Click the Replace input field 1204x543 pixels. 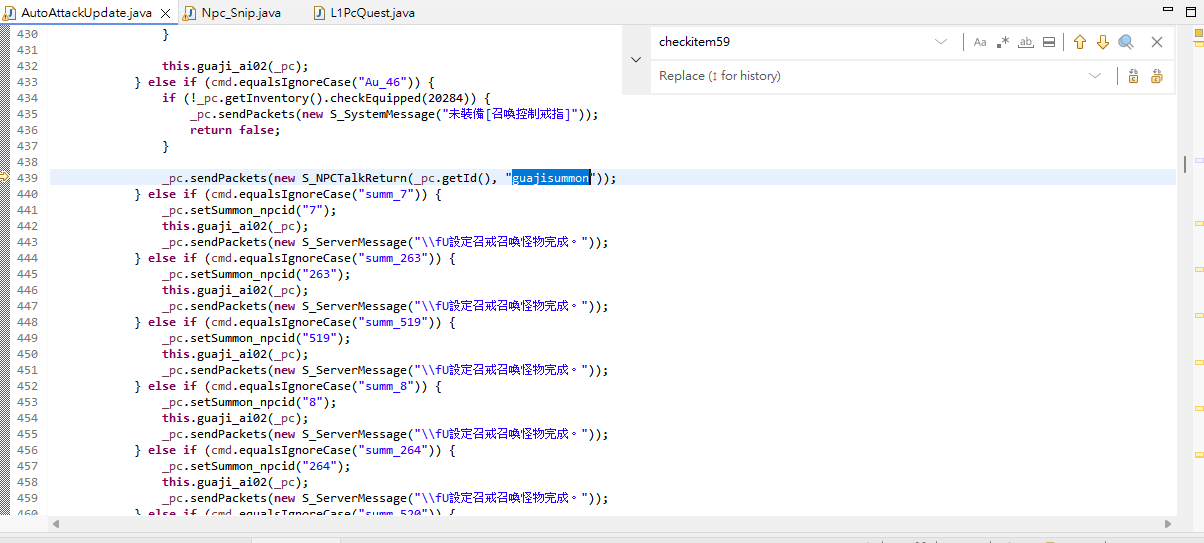868,76
